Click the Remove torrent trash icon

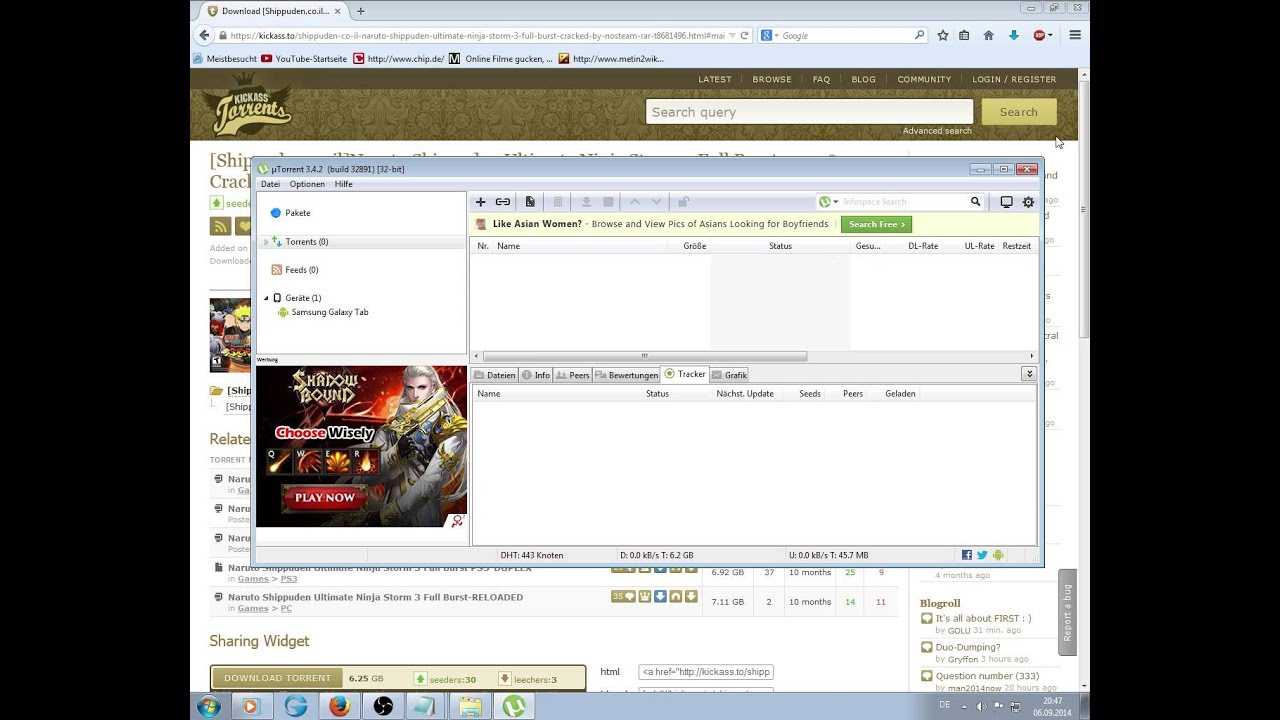point(558,202)
